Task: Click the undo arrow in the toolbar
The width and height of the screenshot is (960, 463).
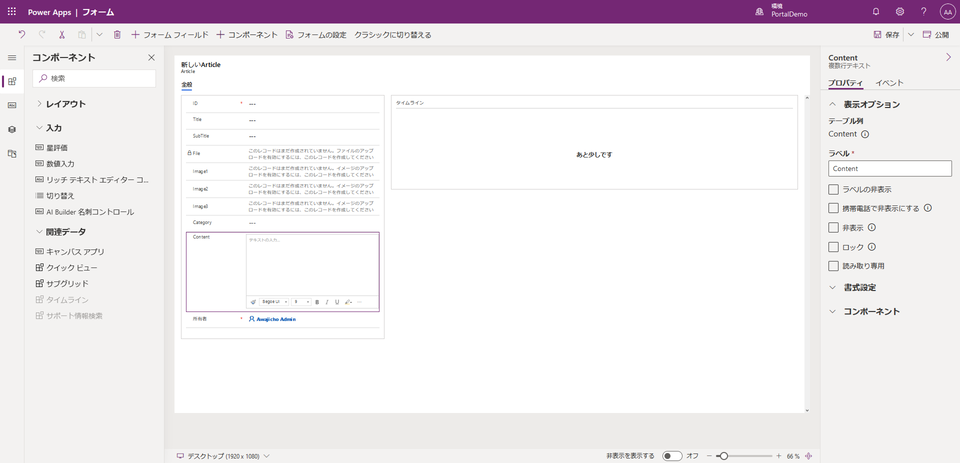Action: coord(22,35)
